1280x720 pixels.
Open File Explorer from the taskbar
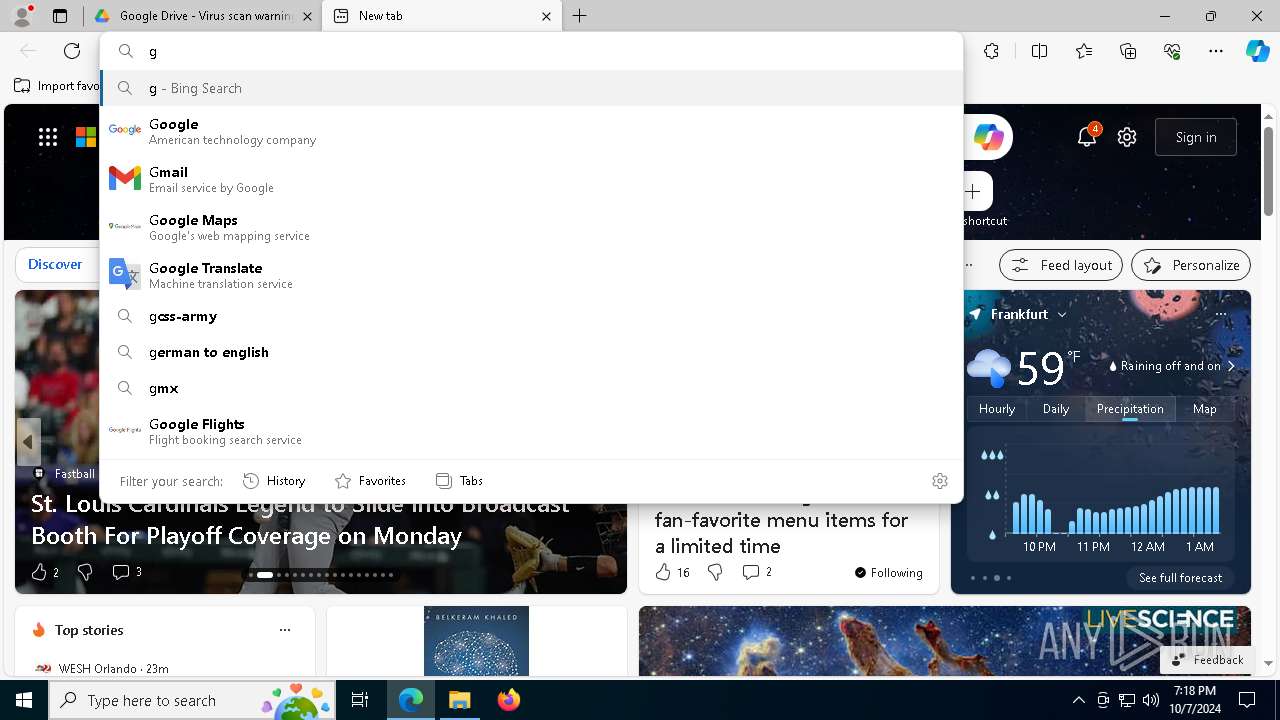[x=460, y=700]
